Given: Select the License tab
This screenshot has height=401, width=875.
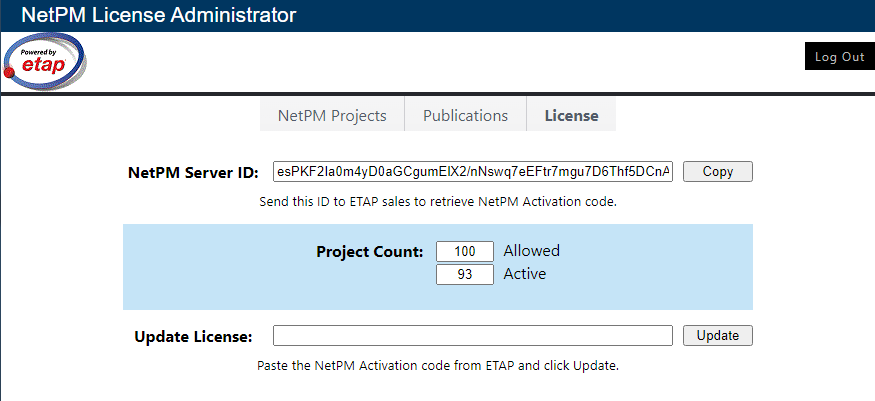Looking at the screenshot, I should click(571, 115).
